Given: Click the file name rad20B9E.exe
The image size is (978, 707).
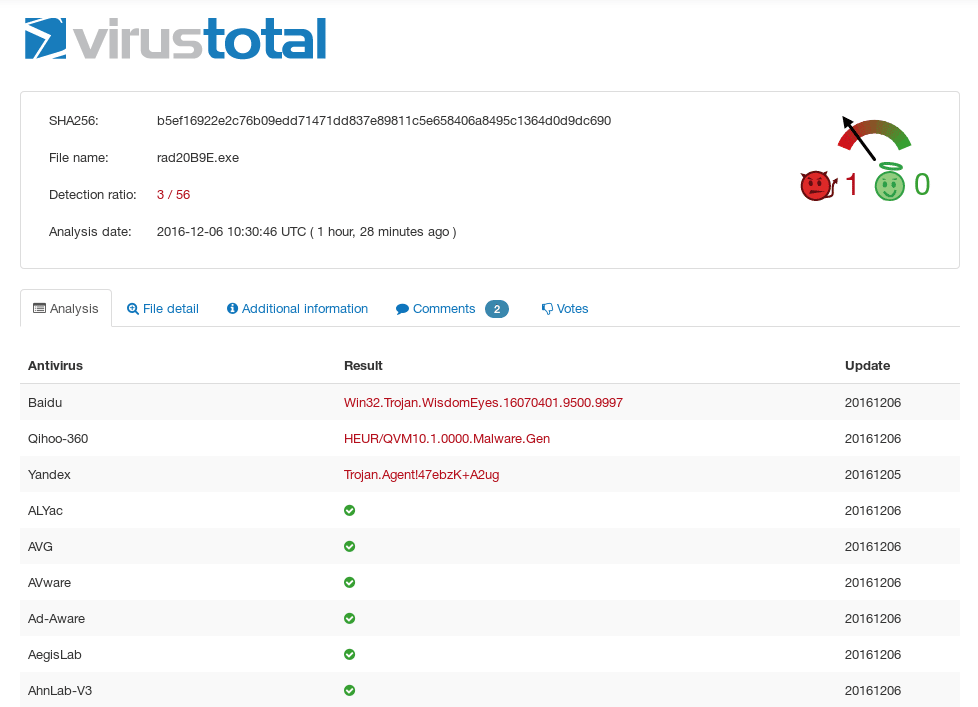Looking at the screenshot, I should [198, 158].
